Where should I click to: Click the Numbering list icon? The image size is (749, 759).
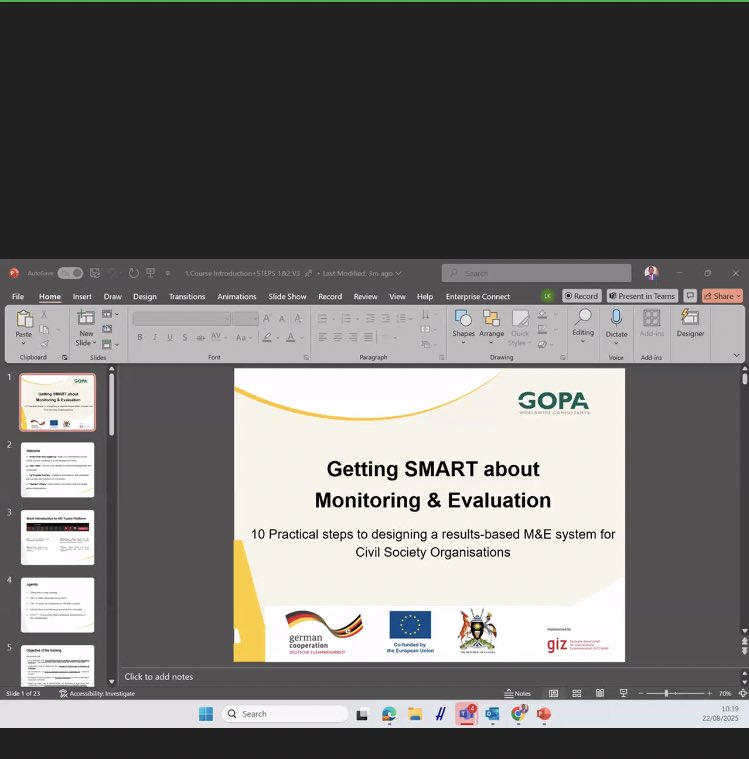coord(346,319)
